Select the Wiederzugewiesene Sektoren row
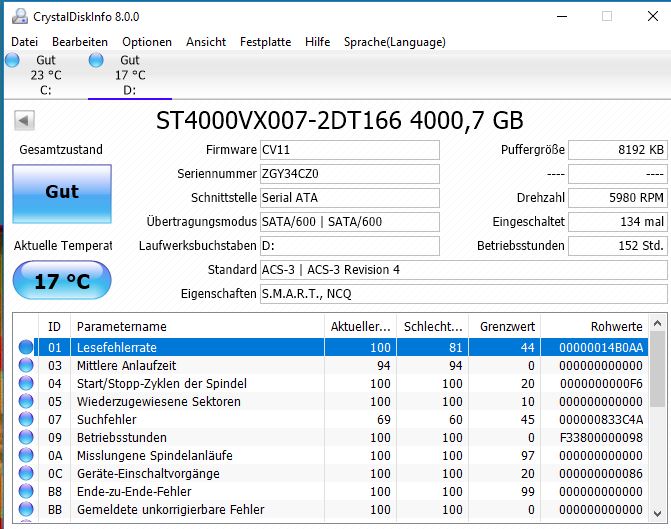The width and height of the screenshot is (671, 529). [331, 401]
